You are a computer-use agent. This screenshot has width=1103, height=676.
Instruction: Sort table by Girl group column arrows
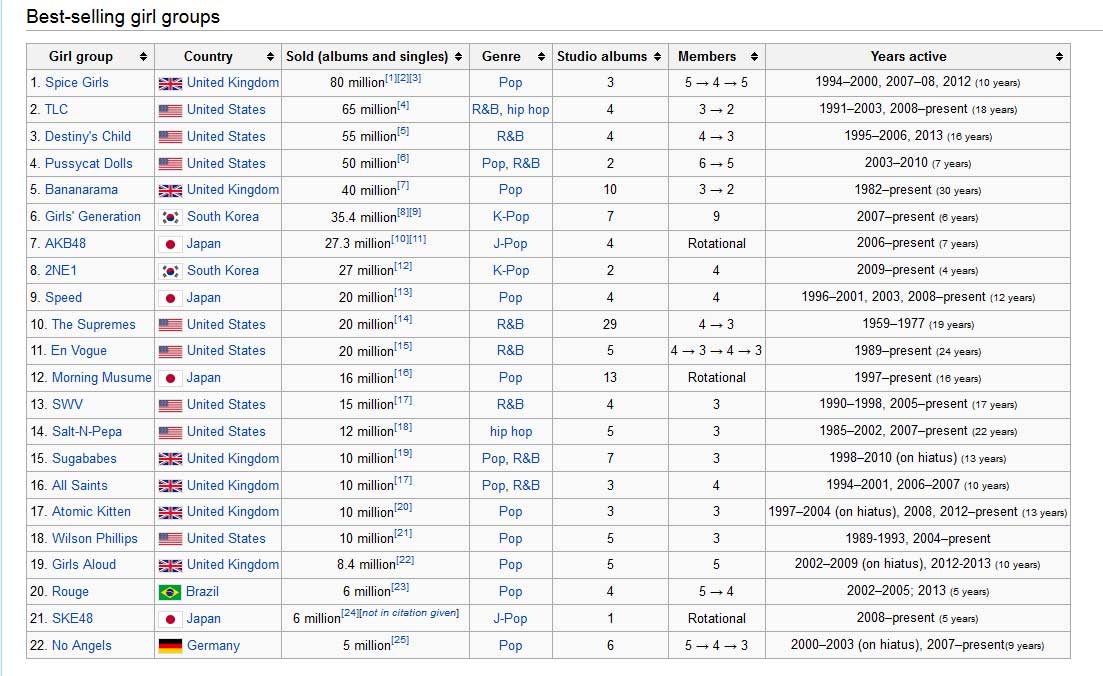tap(144, 57)
